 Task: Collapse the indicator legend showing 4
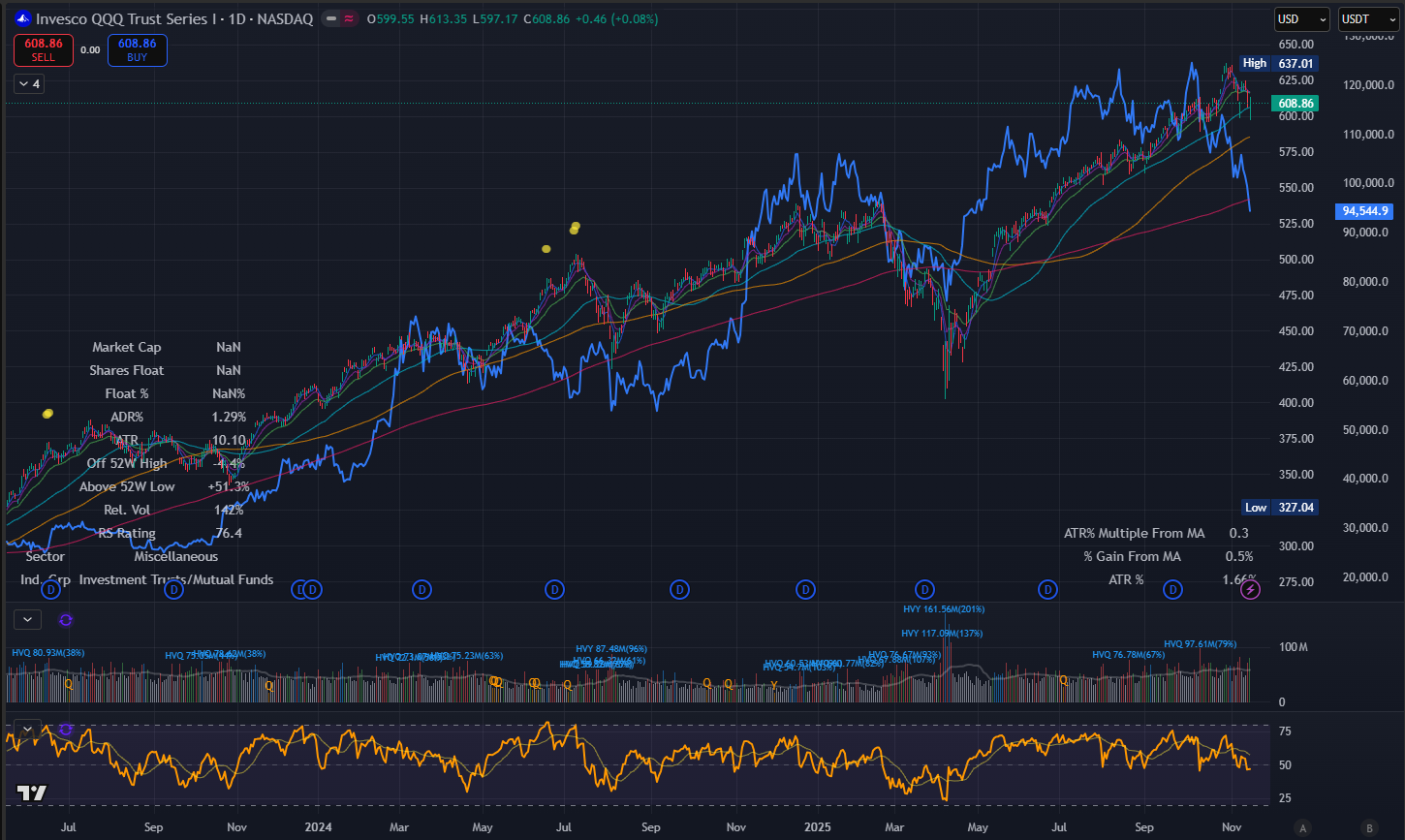coord(28,84)
